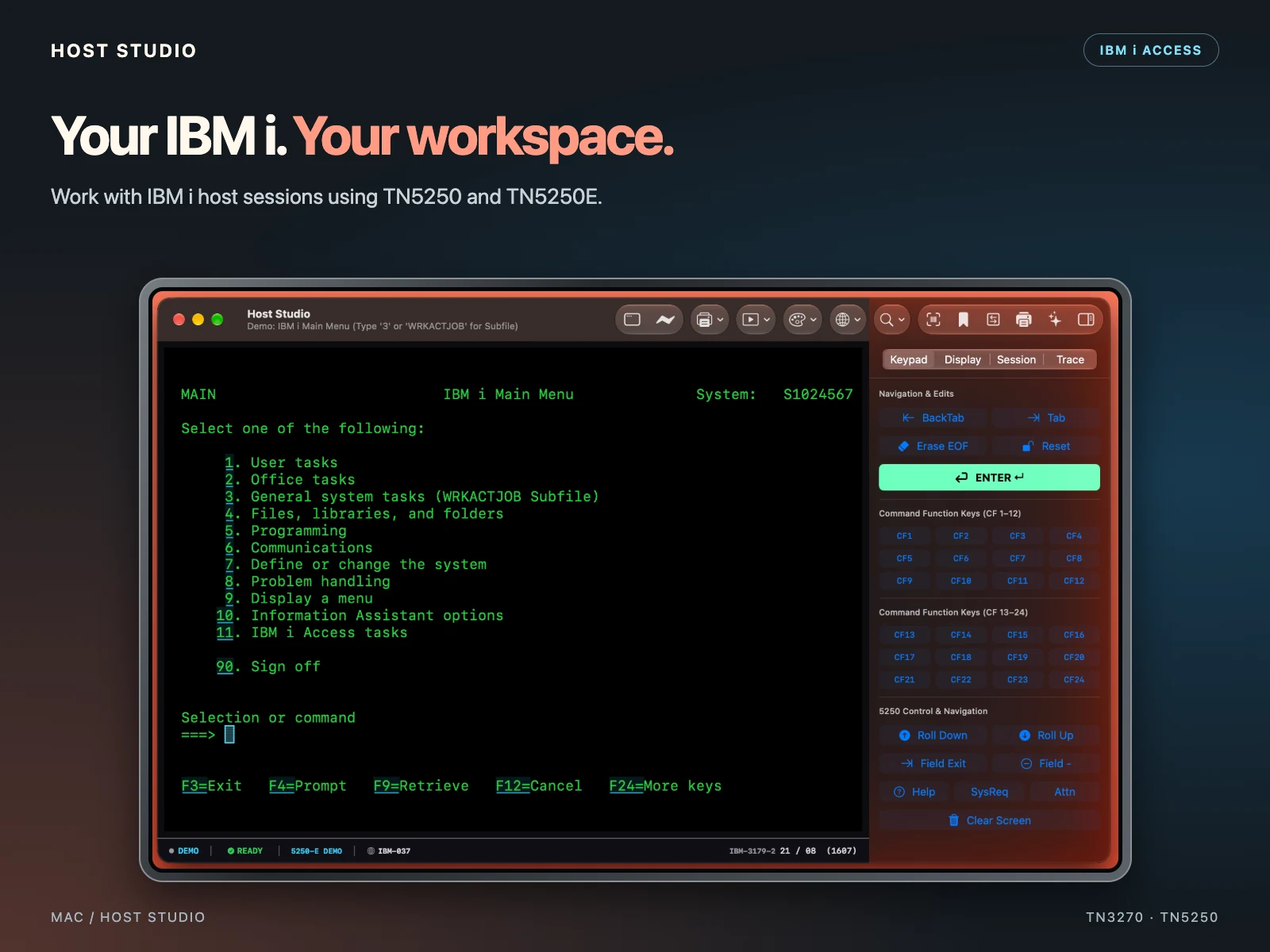This screenshot has width=1270, height=952.
Task: Click the Roll Up button
Action: point(1046,735)
